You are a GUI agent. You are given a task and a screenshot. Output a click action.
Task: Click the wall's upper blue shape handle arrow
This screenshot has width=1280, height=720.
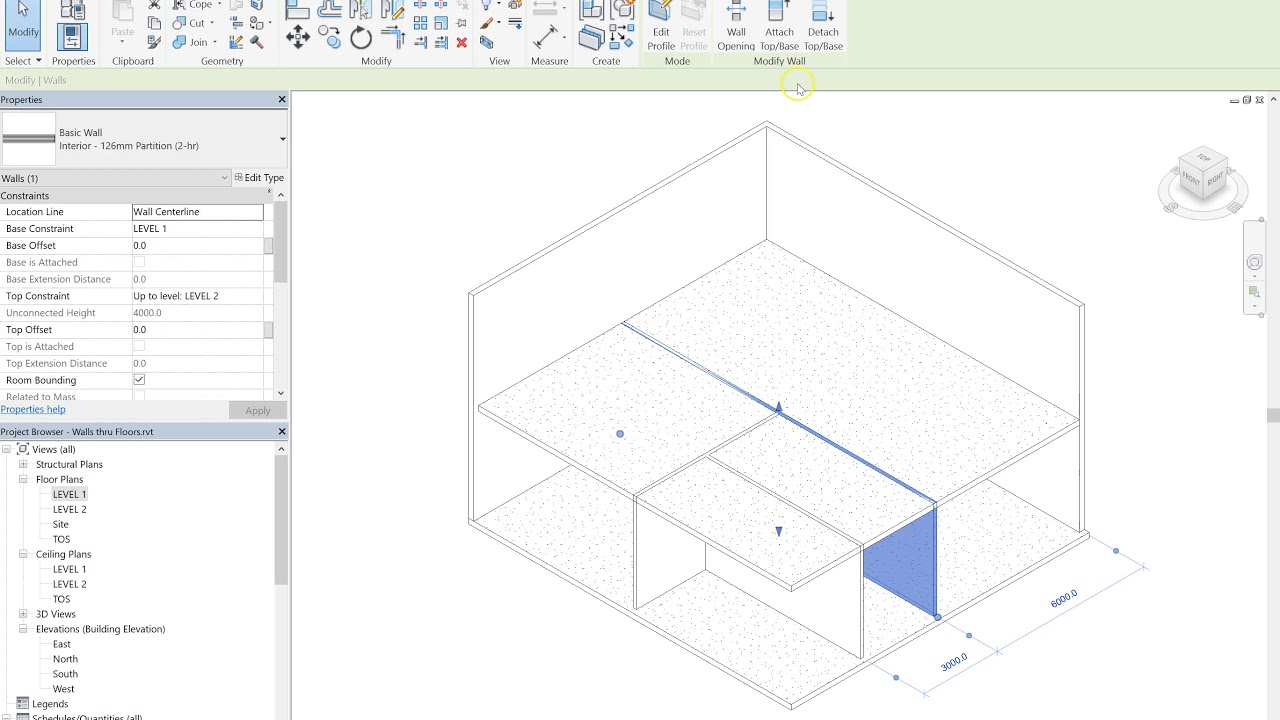[x=778, y=407]
